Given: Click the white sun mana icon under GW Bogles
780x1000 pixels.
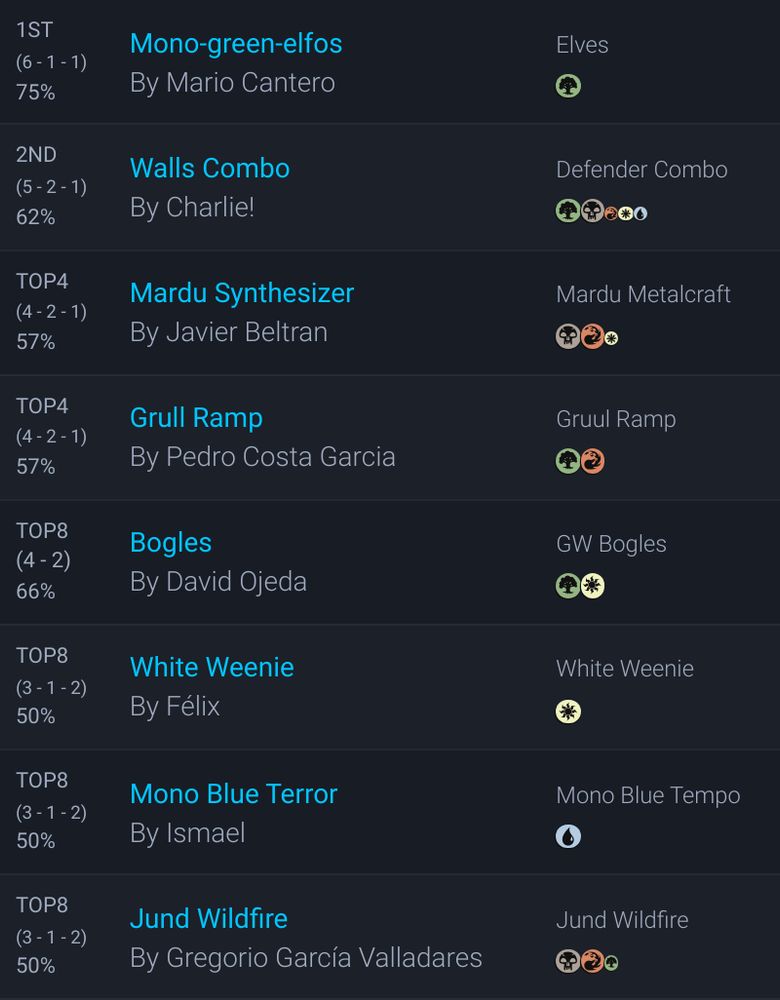Looking at the screenshot, I should (592, 586).
